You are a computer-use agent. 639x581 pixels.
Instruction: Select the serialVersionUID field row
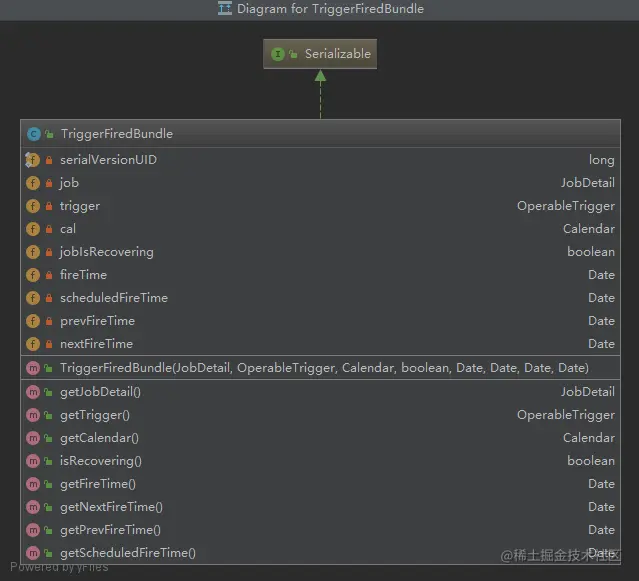pyautogui.click(x=320, y=160)
